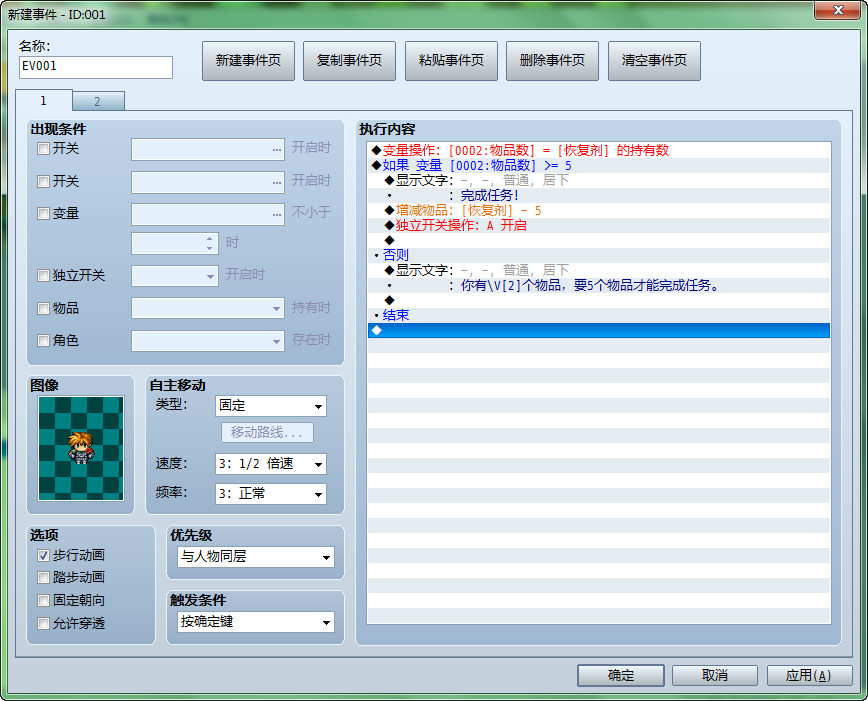Cancel with the 取消 button

(x=715, y=676)
